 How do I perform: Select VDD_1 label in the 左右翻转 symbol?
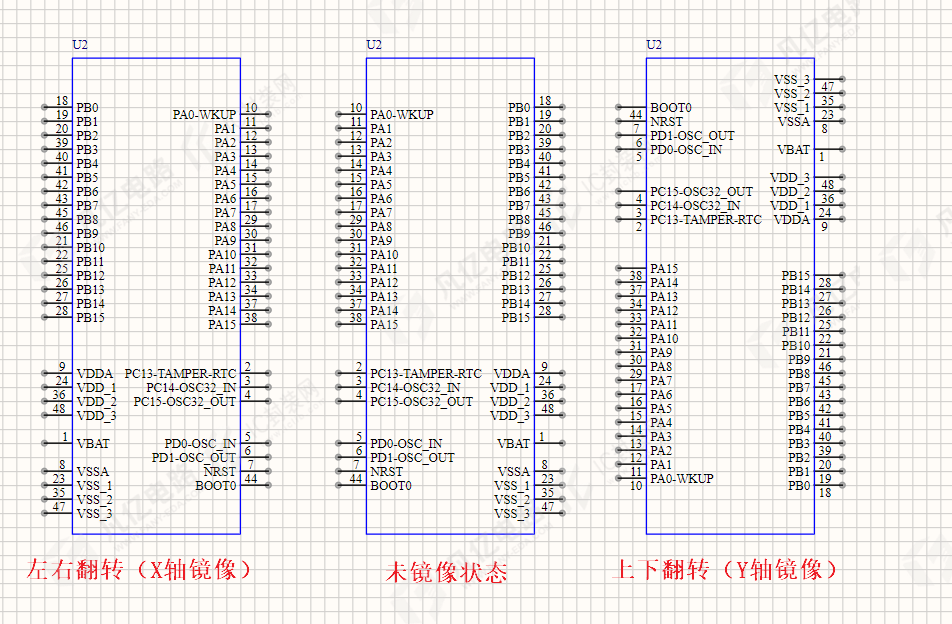(97, 388)
